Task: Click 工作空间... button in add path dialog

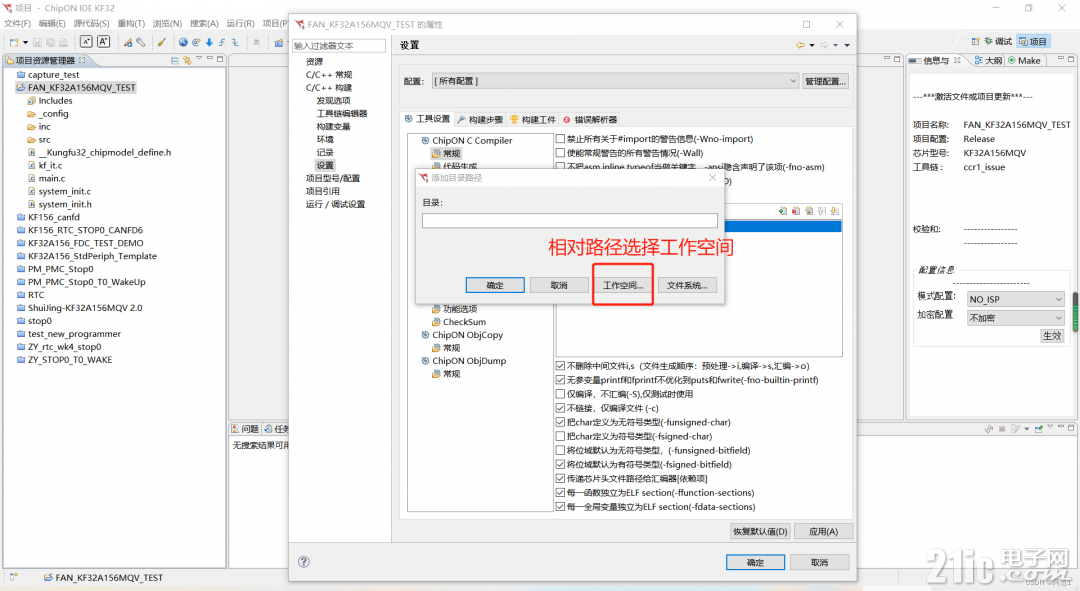Action: 623,285
